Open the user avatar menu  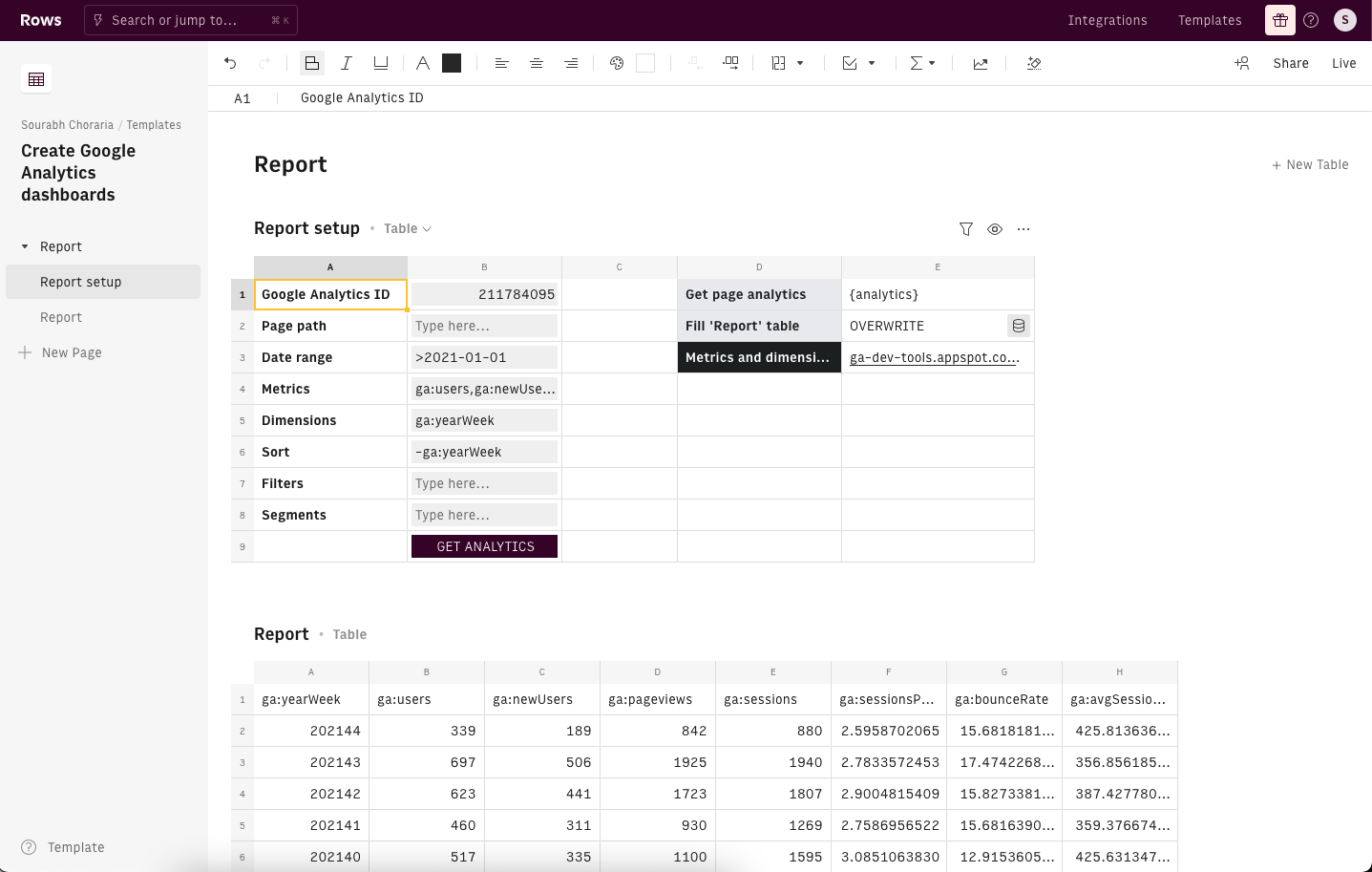[x=1345, y=20]
